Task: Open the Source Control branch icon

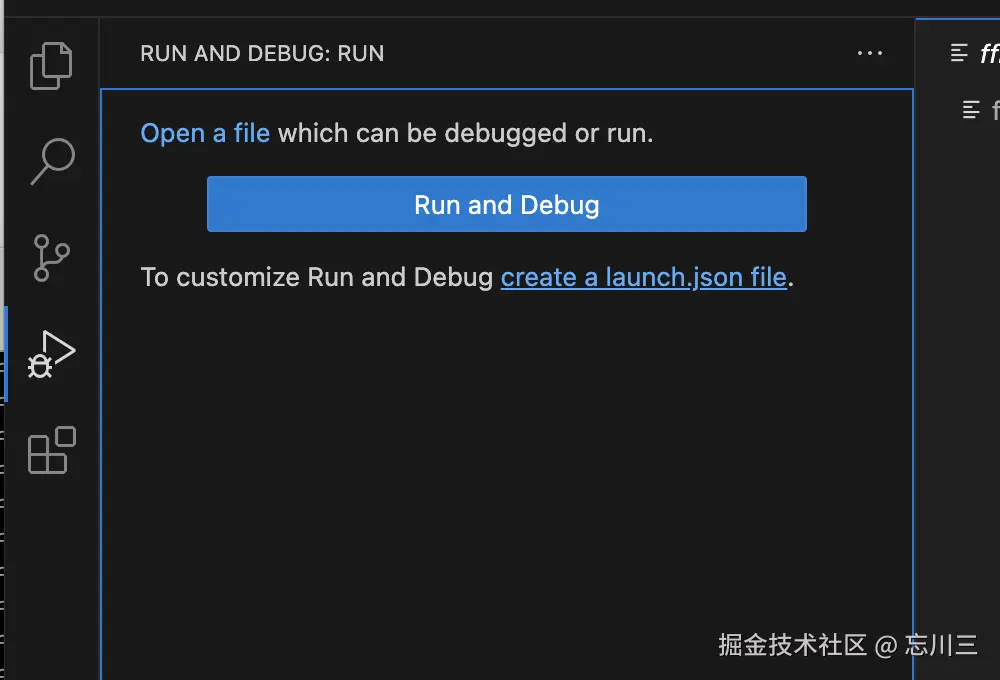Action: (52, 257)
